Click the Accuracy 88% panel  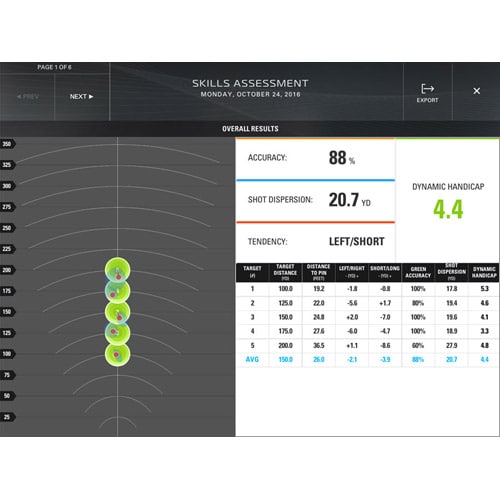pyautogui.click(x=315, y=159)
